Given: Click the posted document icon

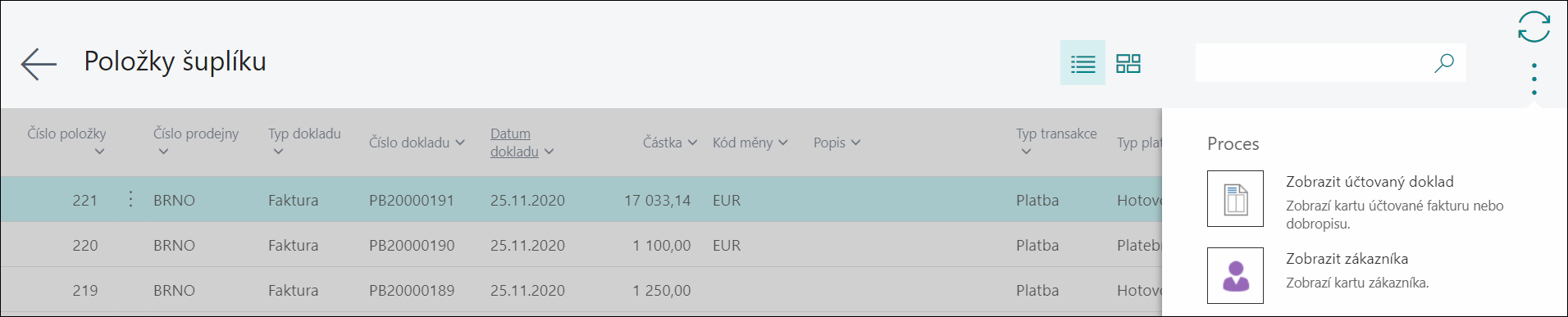Looking at the screenshot, I should [x=1235, y=198].
